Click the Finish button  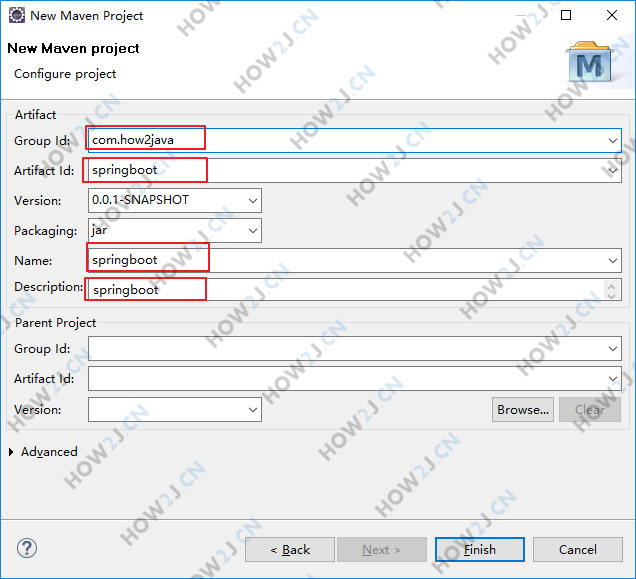point(479,550)
